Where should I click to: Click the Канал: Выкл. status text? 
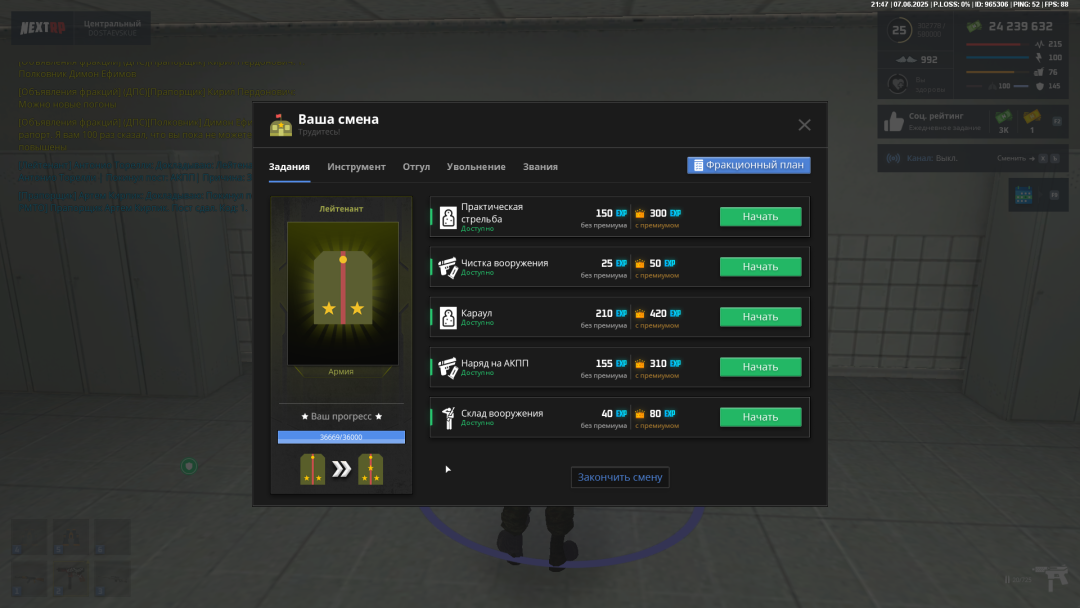[x=932, y=158]
